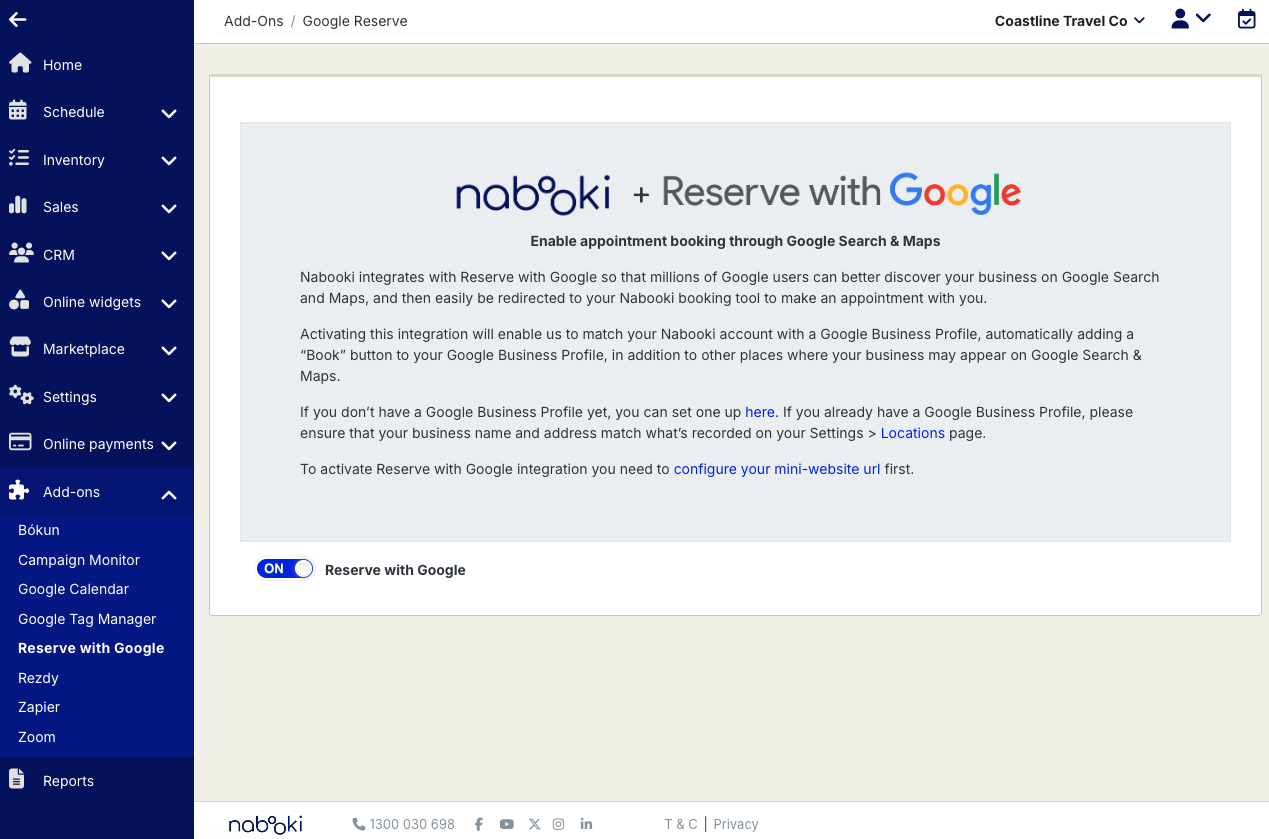The width and height of the screenshot is (1269, 839).
Task: Expand the Sales menu chevron
Action: pos(169,208)
